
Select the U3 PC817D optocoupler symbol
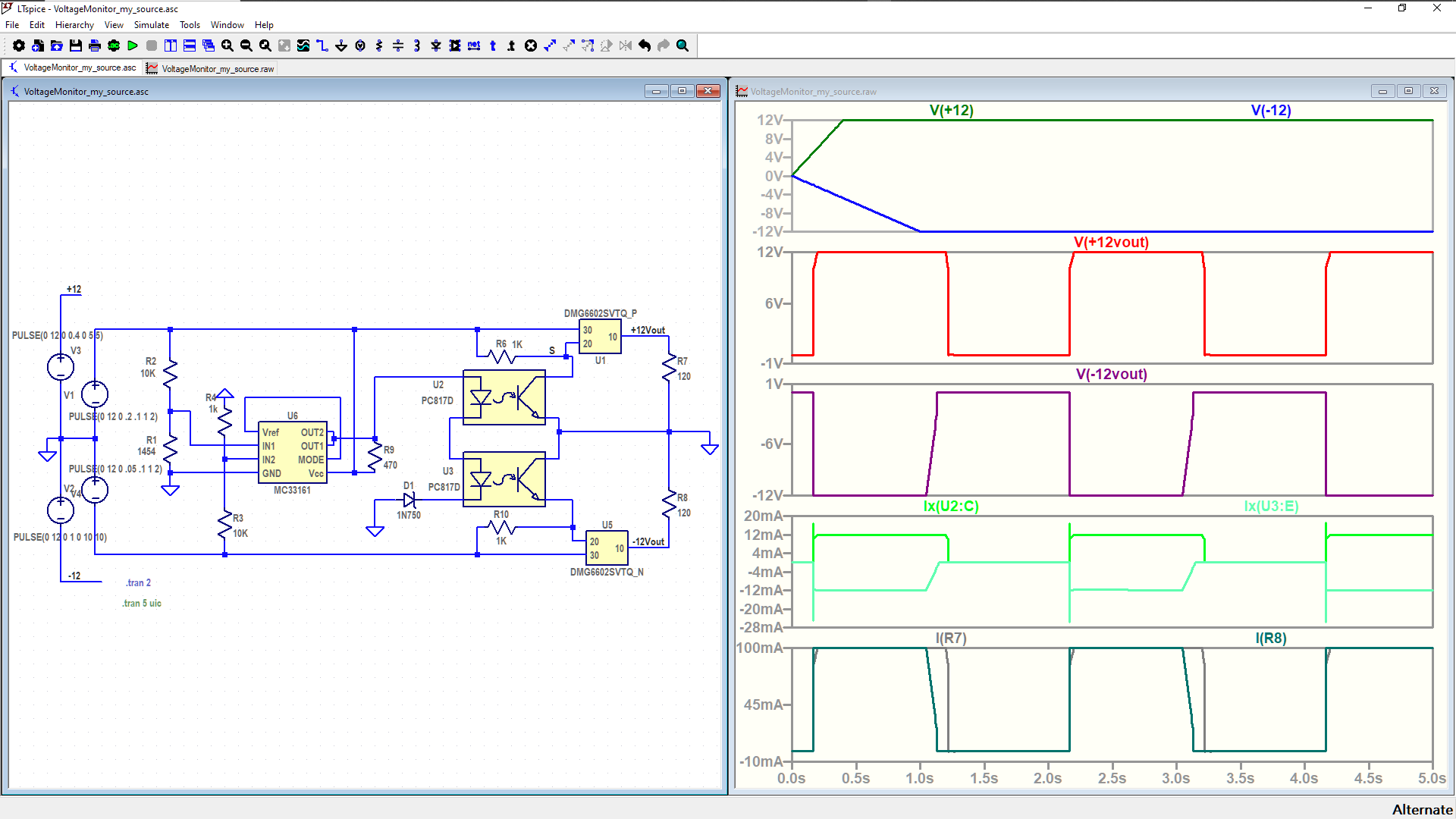504,479
